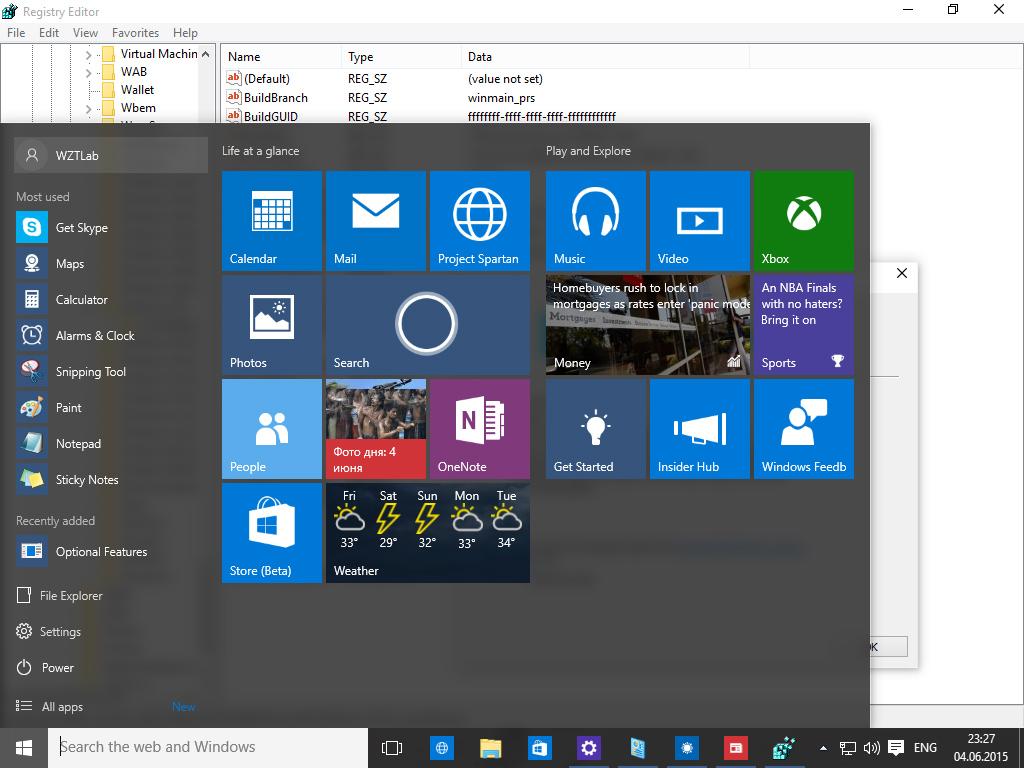Open the People tile
1024x768 pixels.
pyautogui.click(x=272, y=429)
